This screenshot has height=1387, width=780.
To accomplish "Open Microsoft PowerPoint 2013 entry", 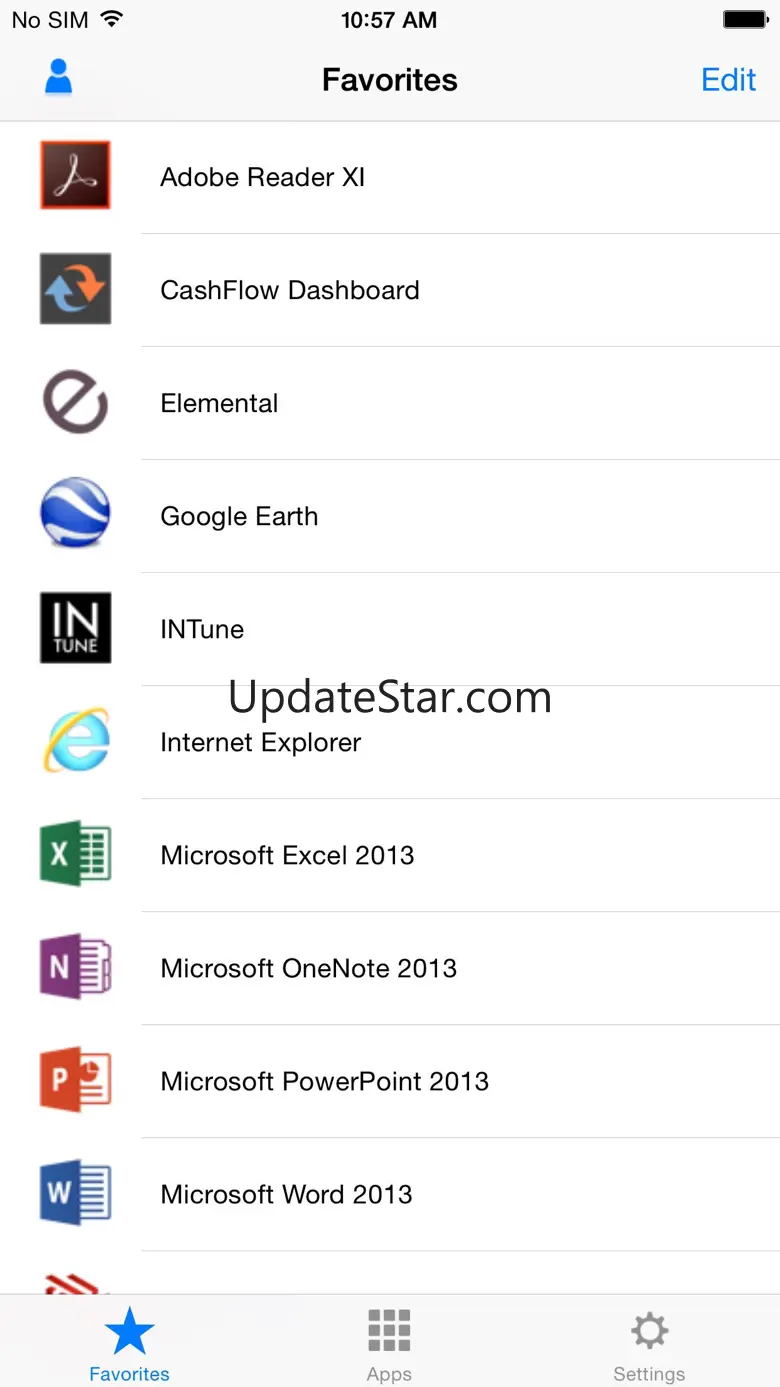I will pos(390,1081).
